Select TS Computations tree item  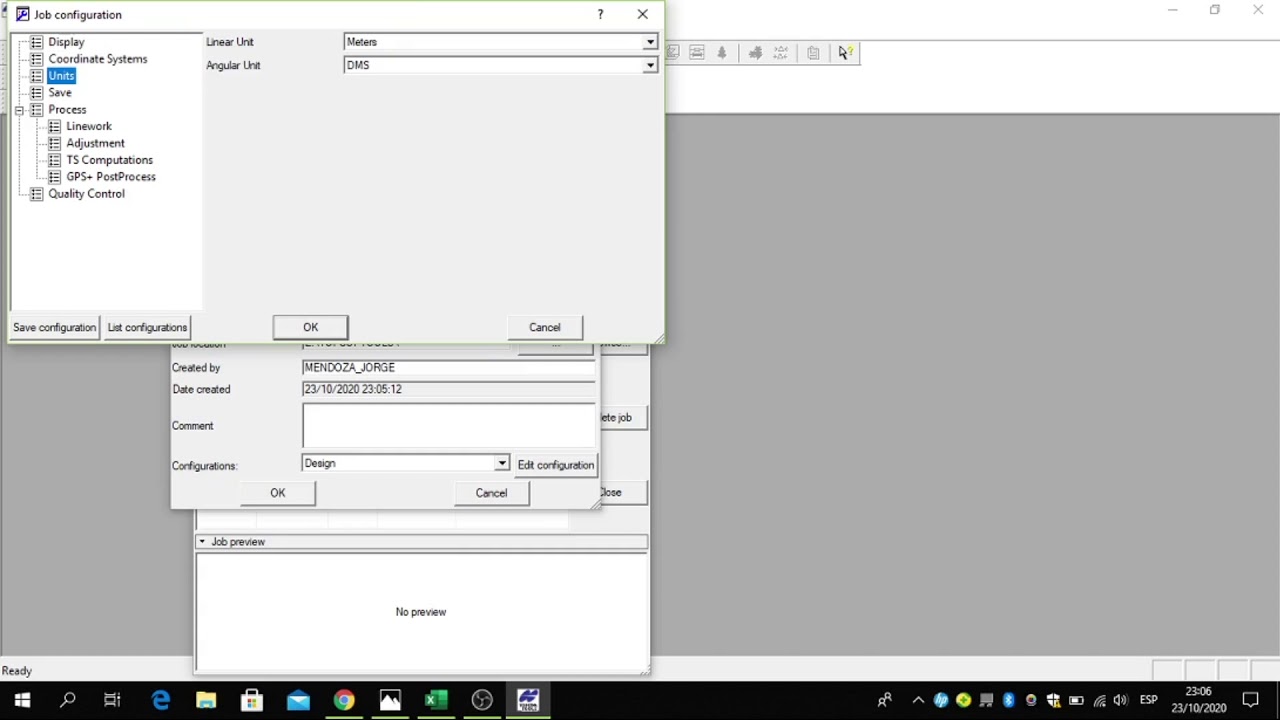click(x=109, y=160)
